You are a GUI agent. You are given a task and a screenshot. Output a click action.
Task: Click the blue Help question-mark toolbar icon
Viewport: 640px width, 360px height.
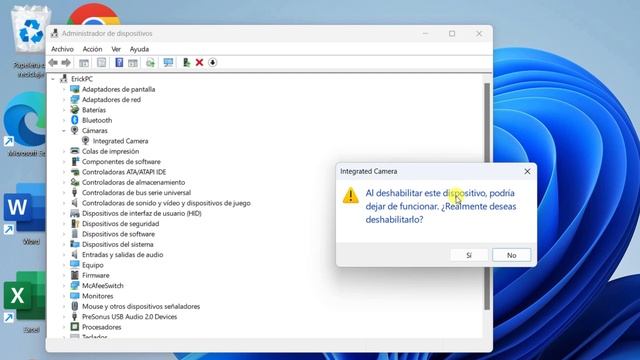[x=119, y=62]
